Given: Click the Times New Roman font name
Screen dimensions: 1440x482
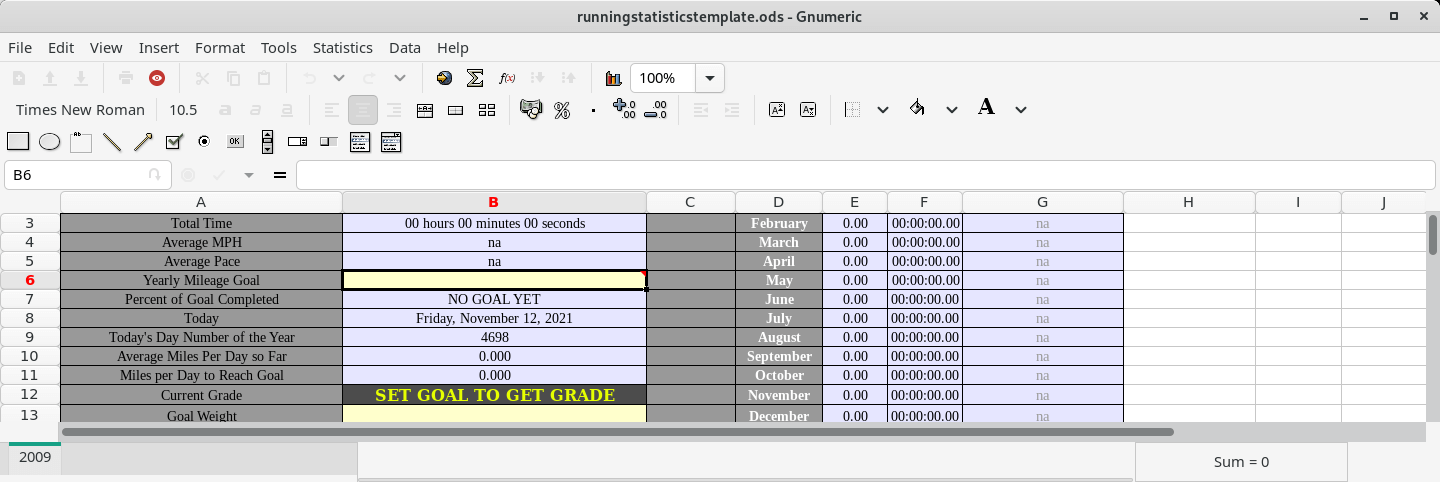Looking at the screenshot, I should pyautogui.click(x=80, y=110).
